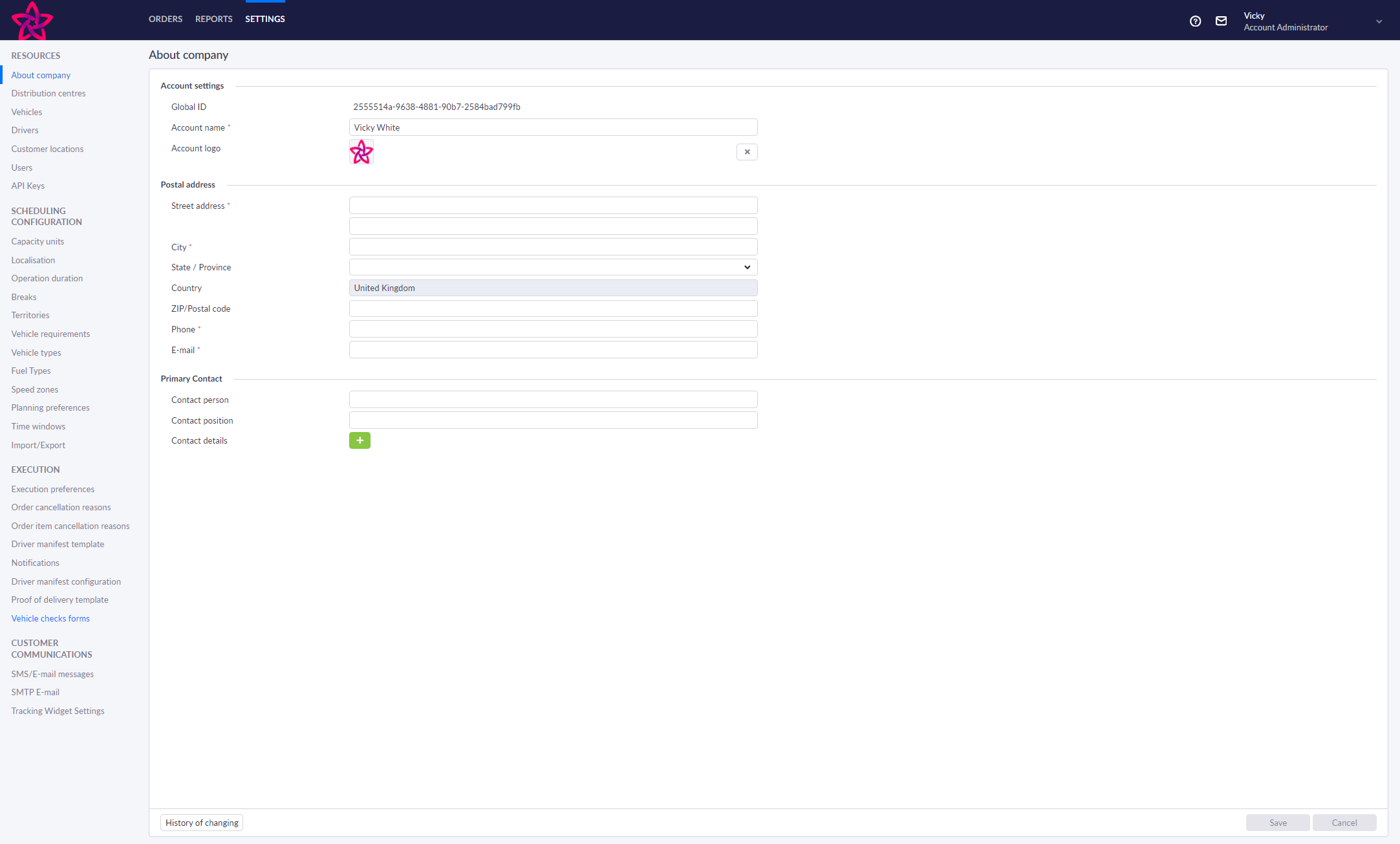Open Vehicle checks forms link
This screenshot has height=844, width=1400.
tap(50, 618)
